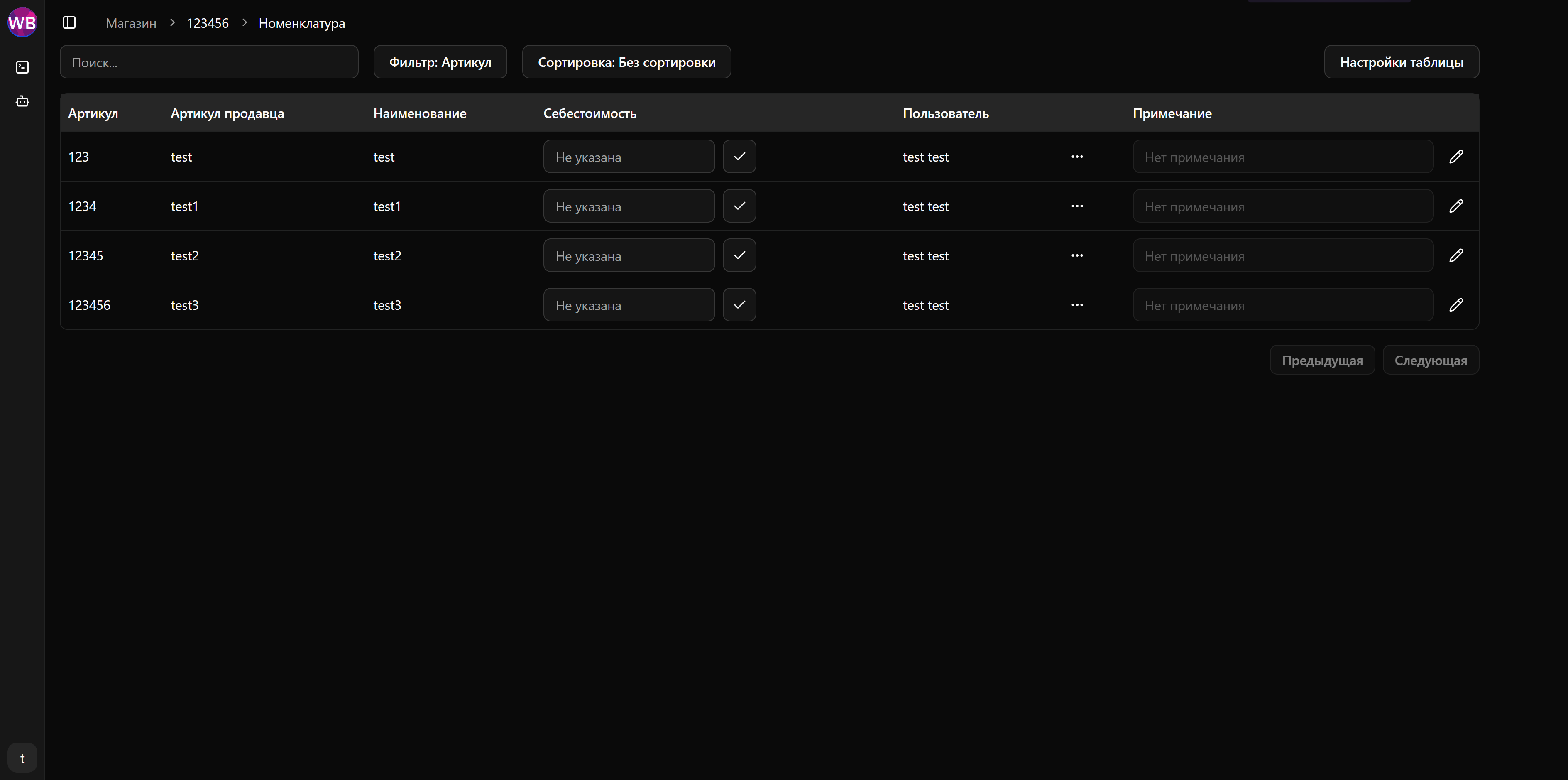
Task: Open three-dots menu for test2 row
Action: (x=1077, y=255)
